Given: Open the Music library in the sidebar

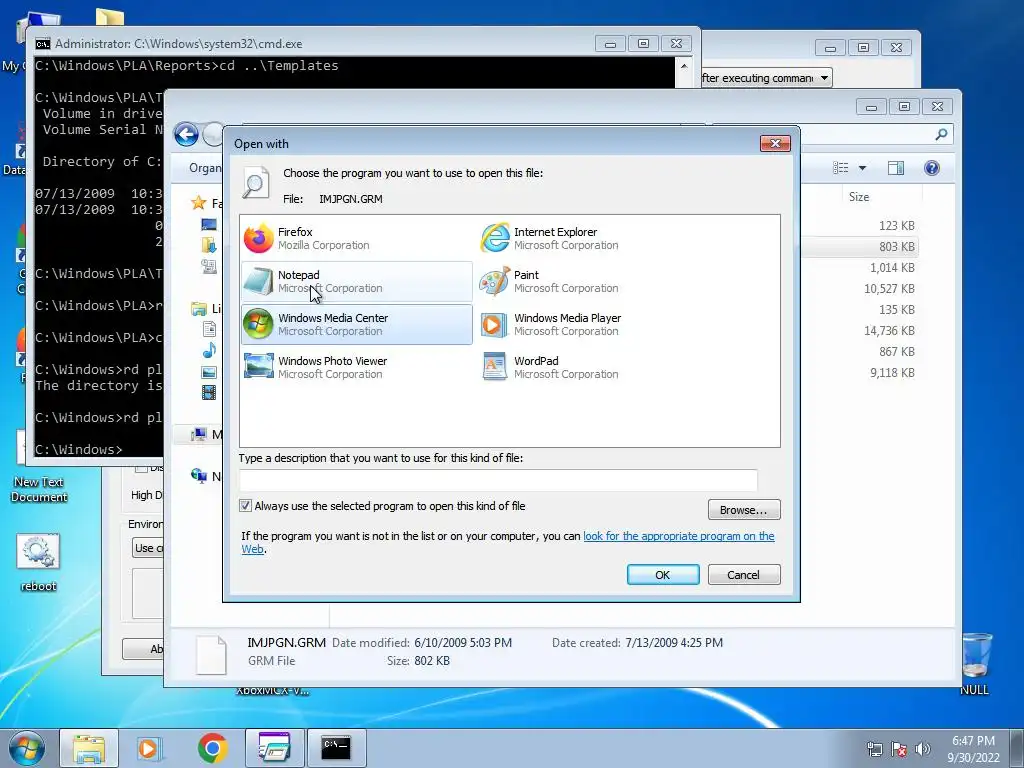Looking at the screenshot, I should pyautogui.click(x=209, y=351).
